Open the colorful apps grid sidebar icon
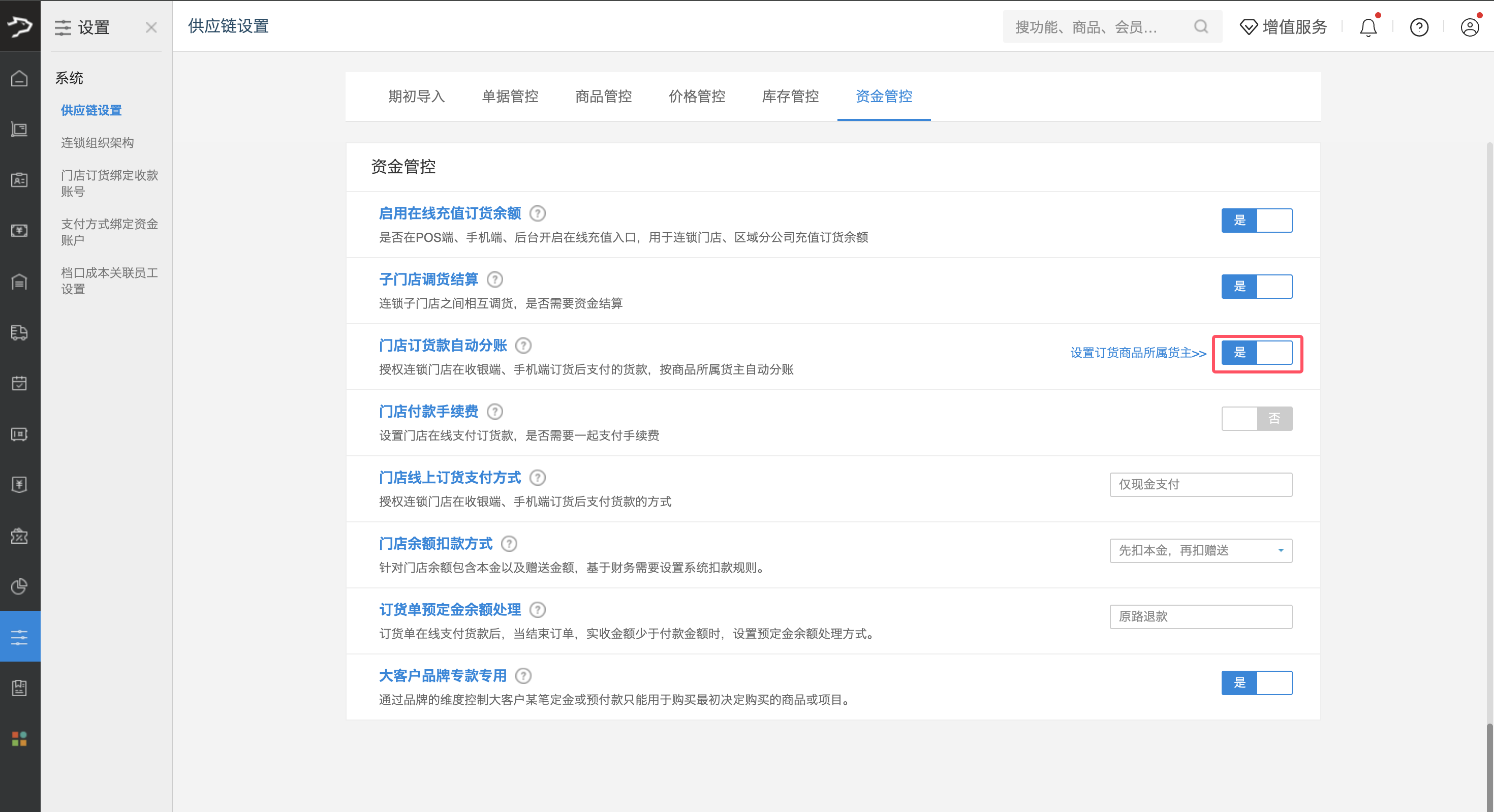Screen dimensions: 1494x812 point(20,739)
